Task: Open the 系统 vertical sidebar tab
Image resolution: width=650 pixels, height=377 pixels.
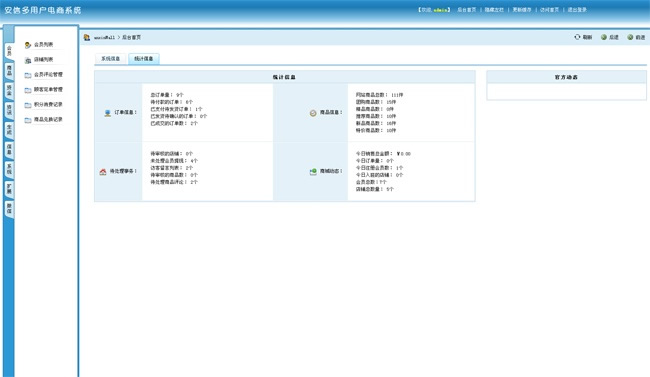Action: point(9,169)
